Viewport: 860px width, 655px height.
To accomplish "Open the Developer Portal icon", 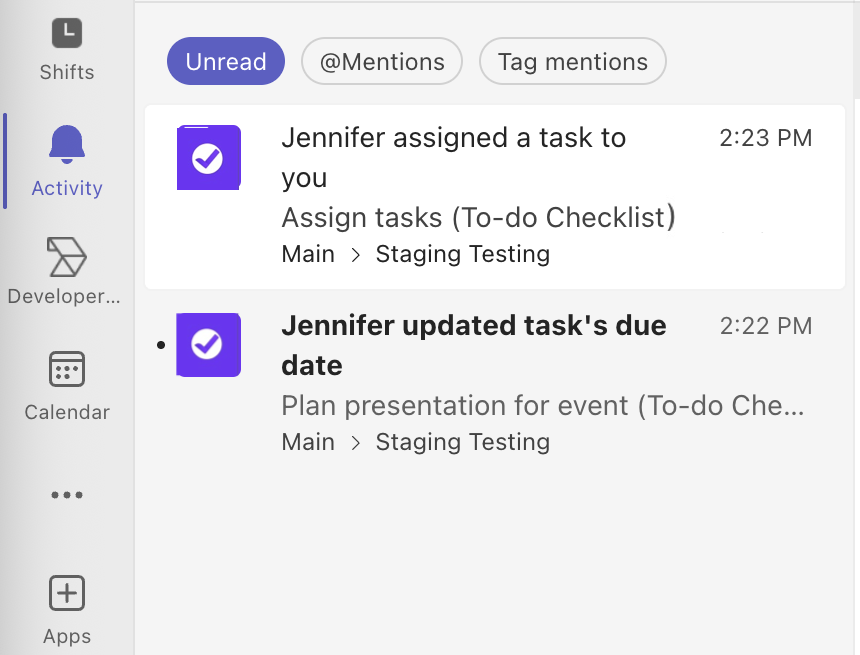I will point(66,257).
